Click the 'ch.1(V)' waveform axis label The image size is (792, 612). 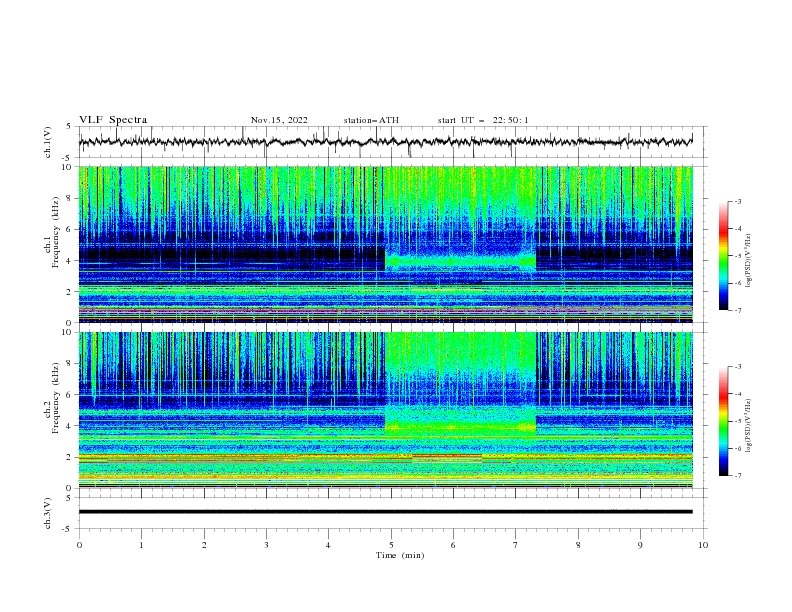tap(48, 142)
